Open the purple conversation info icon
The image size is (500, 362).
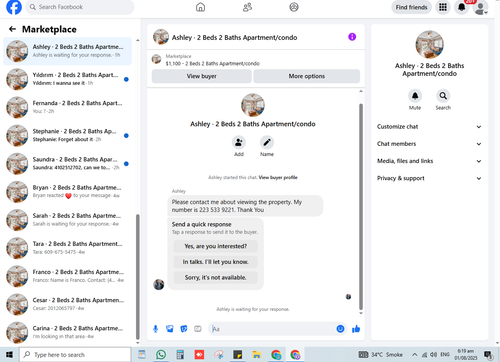click(352, 37)
